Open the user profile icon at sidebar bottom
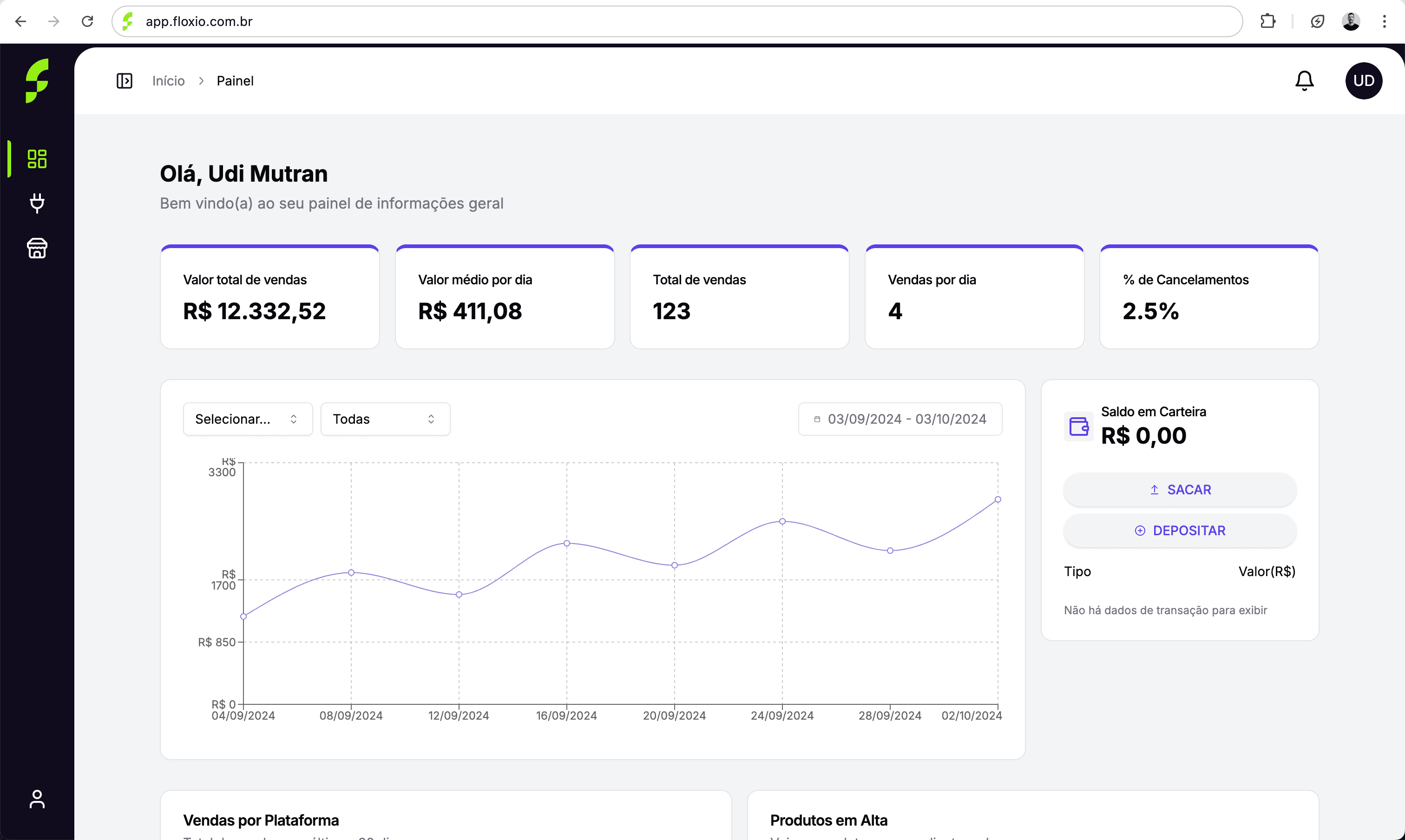The height and width of the screenshot is (840, 1405). click(x=37, y=799)
